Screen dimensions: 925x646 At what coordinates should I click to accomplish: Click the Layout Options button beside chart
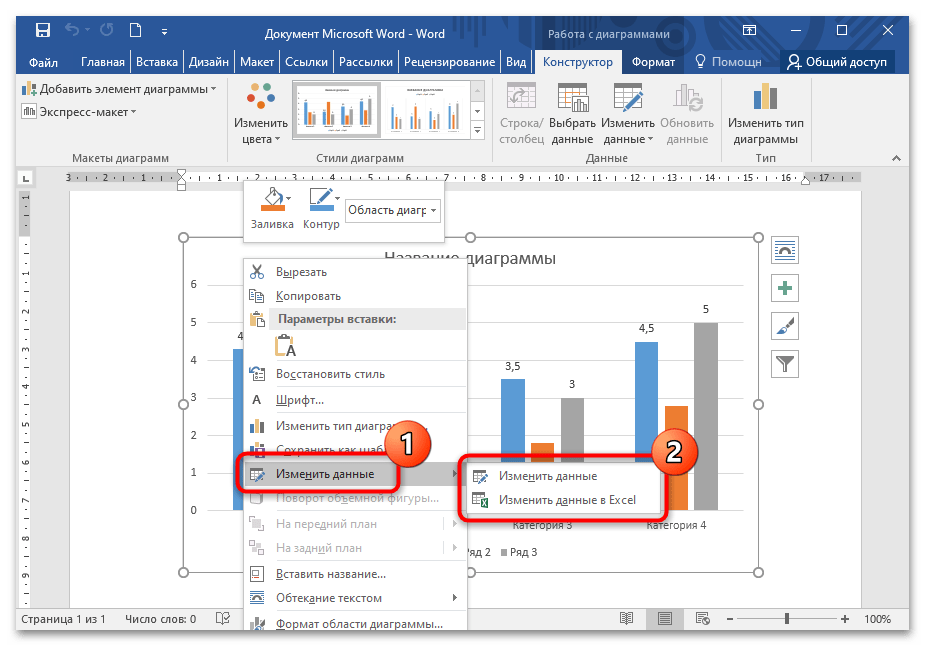click(785, 250)
